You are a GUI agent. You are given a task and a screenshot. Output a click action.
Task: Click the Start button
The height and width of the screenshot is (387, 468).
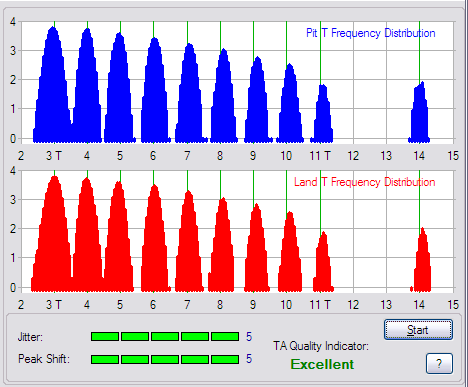coord(418,330)
